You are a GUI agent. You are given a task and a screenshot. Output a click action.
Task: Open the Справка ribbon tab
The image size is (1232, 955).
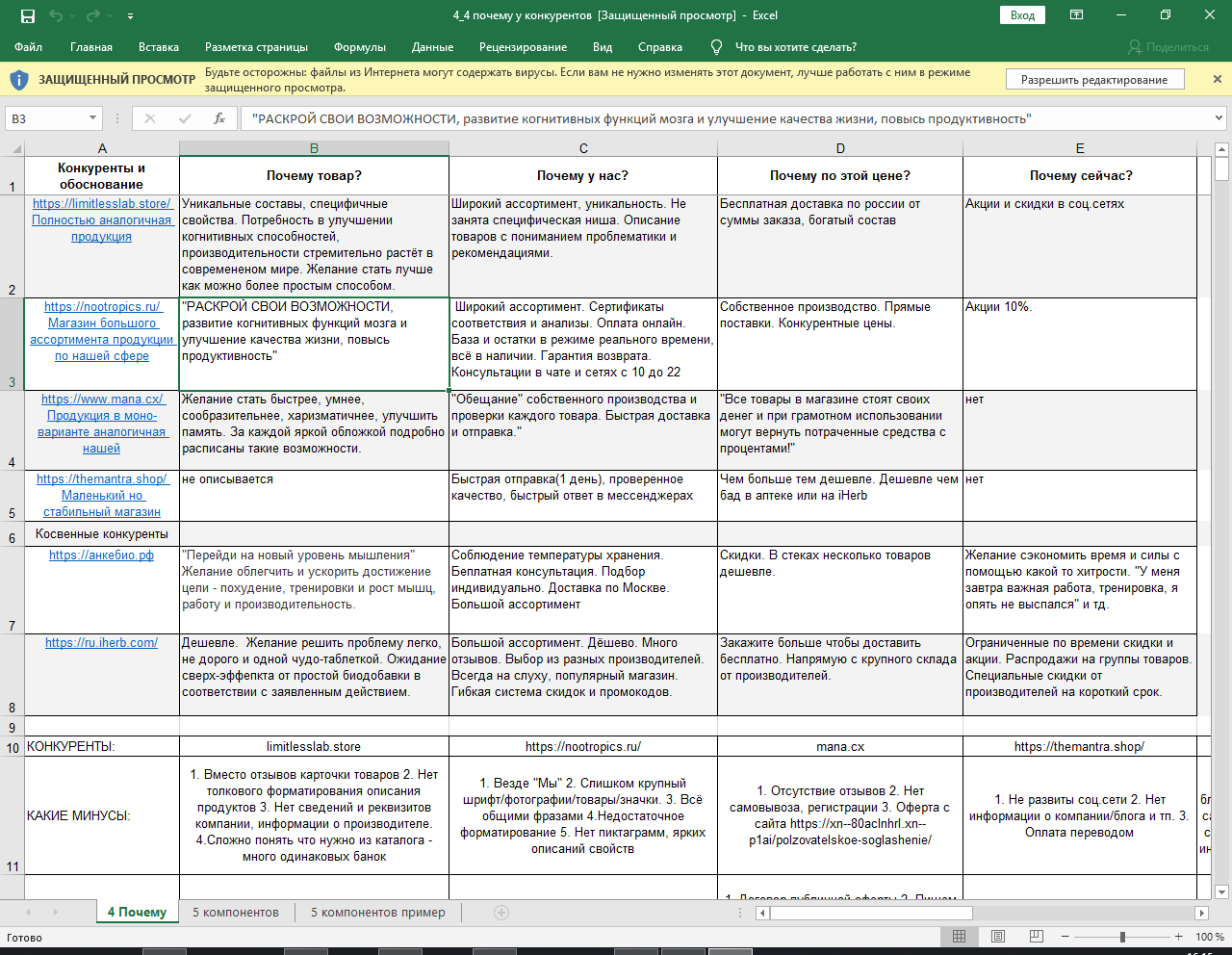point(660,47)
